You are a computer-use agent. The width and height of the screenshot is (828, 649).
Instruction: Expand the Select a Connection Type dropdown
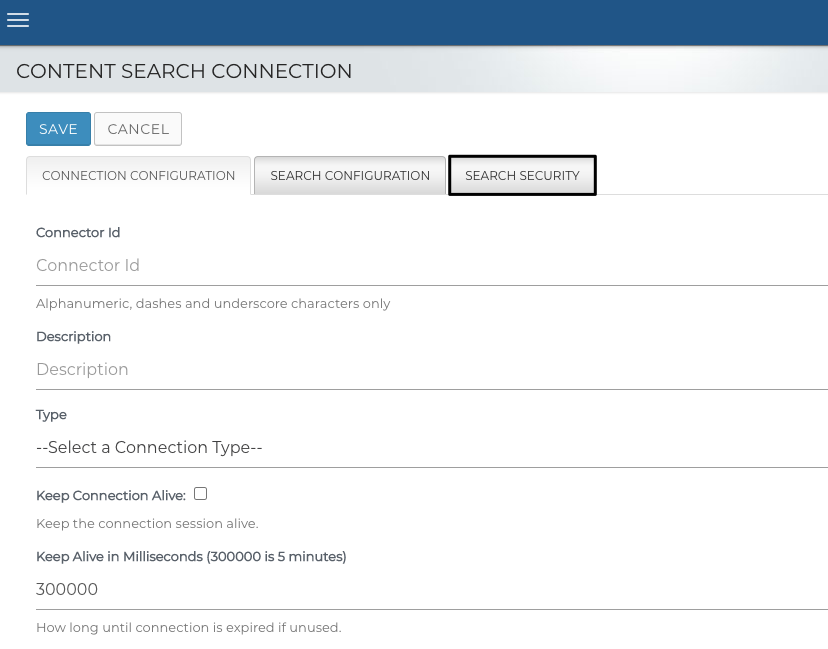click(430, 448)
